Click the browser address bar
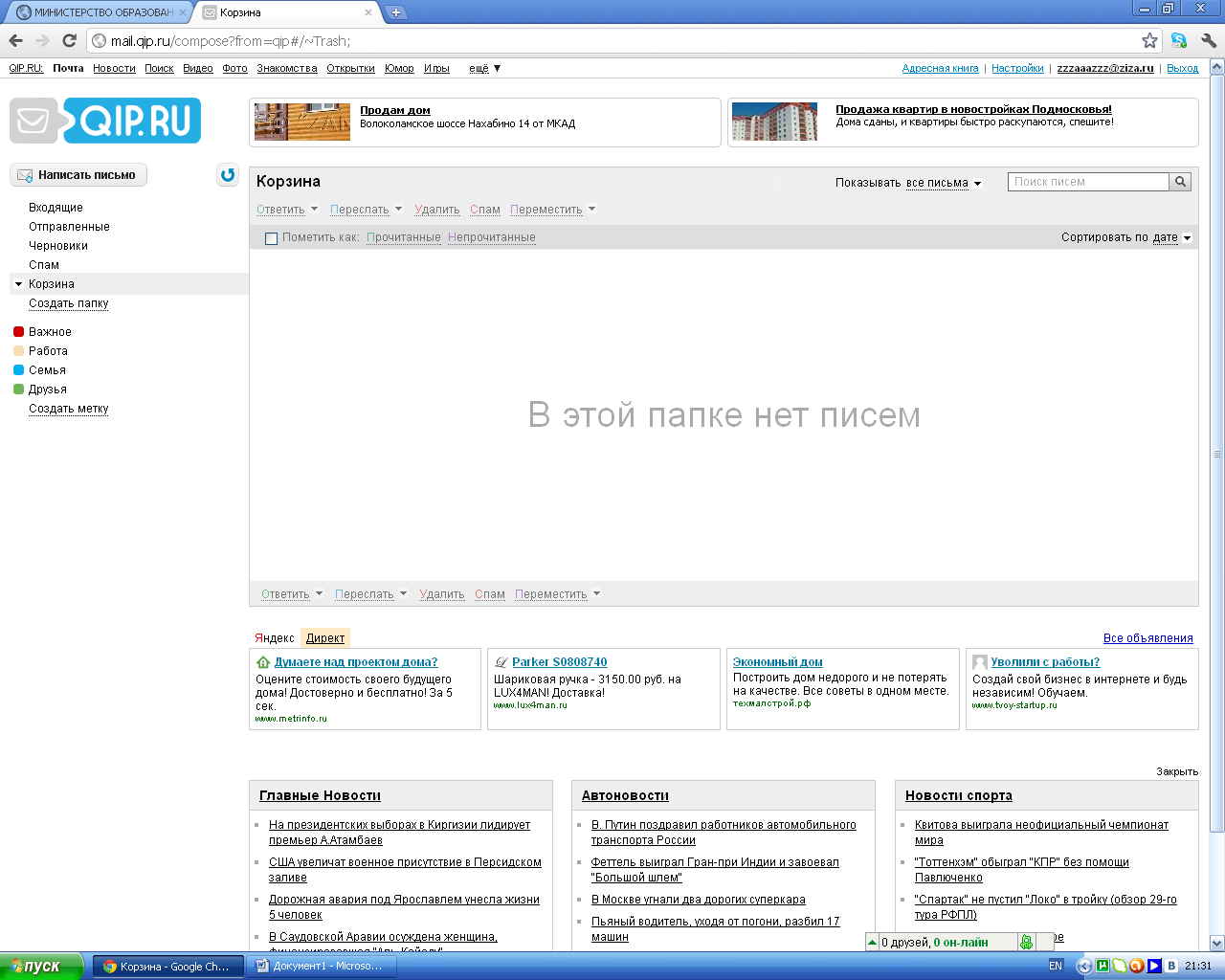 pyautogui.click(x=612, y=41)
